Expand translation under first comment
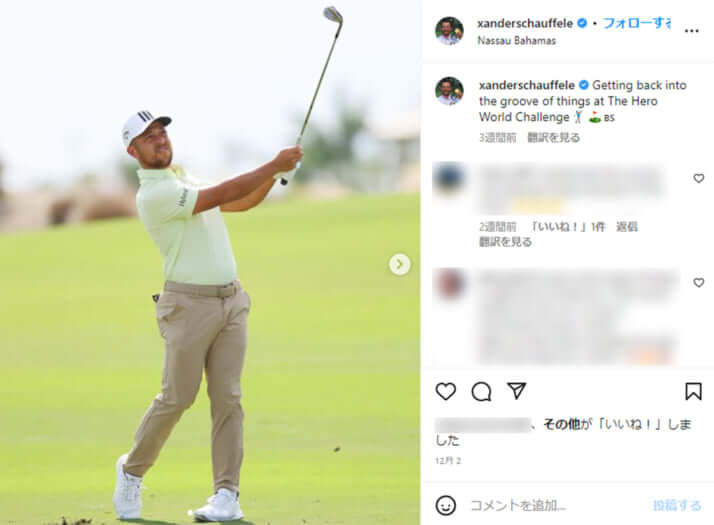 tap(505, 242)
